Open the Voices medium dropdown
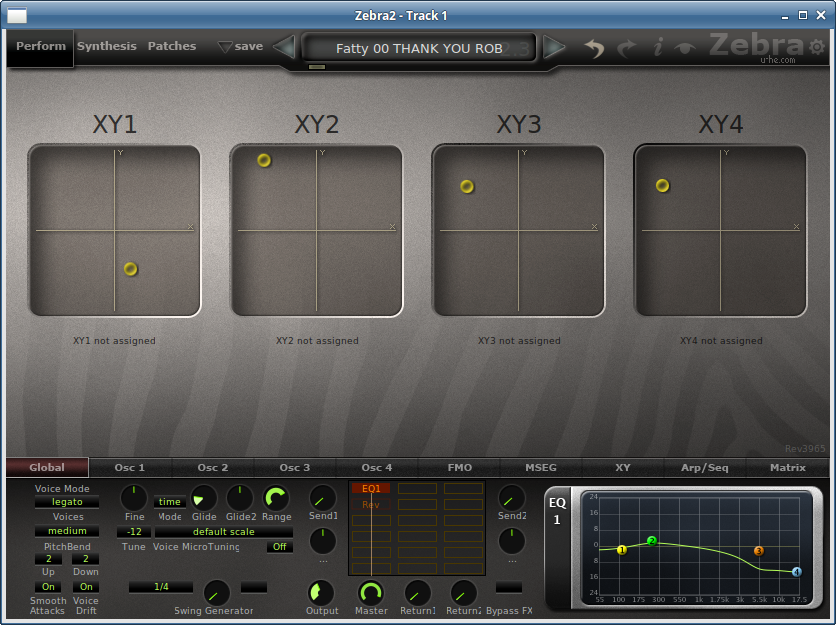The width and height of the screenshot is (836, 625). (67, 531)
